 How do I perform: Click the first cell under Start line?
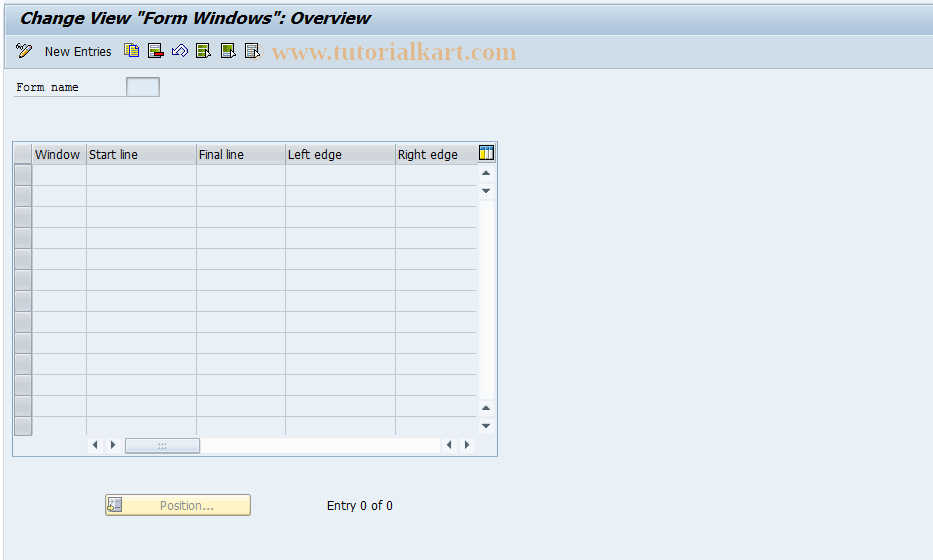pyautogui.click(x=141, y=175)
